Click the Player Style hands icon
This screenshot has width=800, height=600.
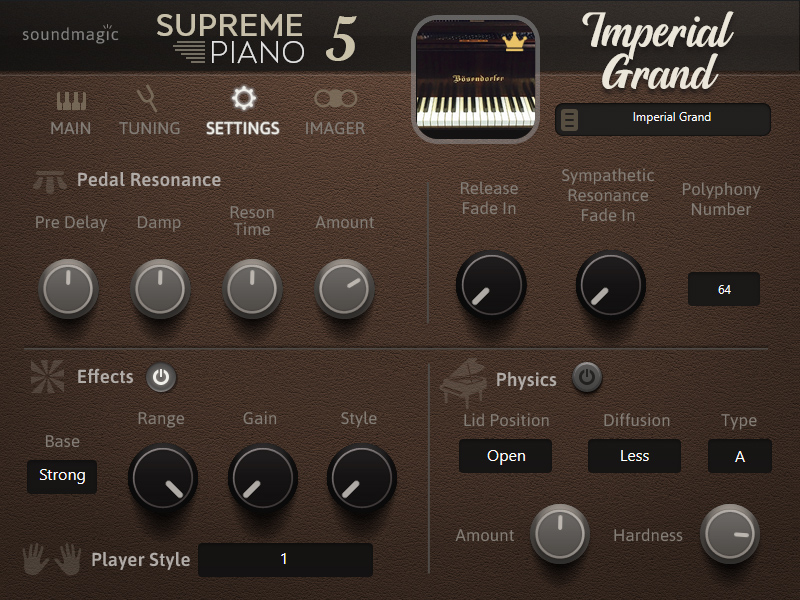click(52, 559)
